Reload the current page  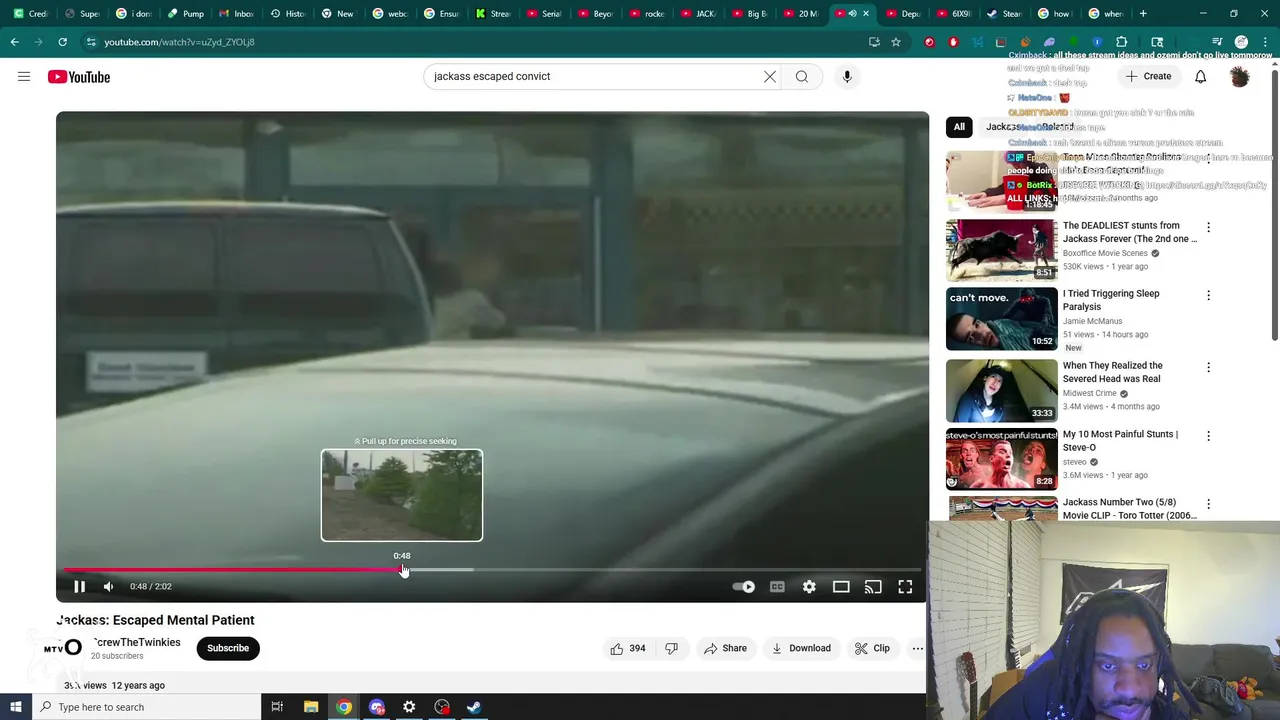point(62,42)
